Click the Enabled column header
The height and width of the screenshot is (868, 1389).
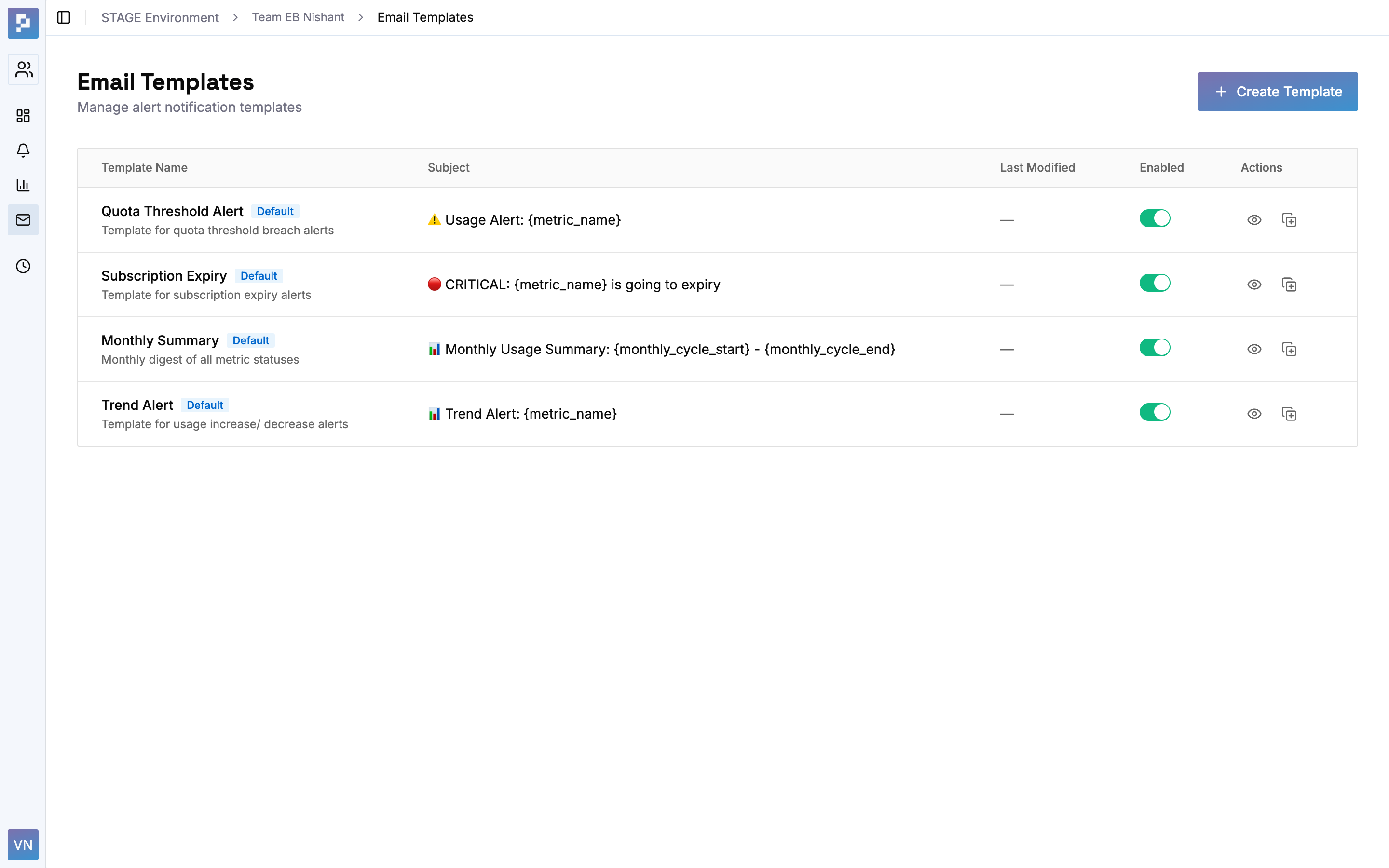(x=1161, y=168)
